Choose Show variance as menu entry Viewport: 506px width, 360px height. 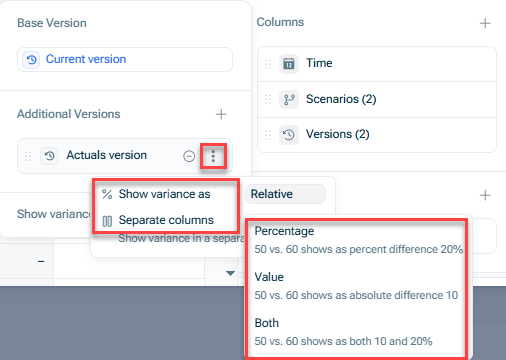166,194
